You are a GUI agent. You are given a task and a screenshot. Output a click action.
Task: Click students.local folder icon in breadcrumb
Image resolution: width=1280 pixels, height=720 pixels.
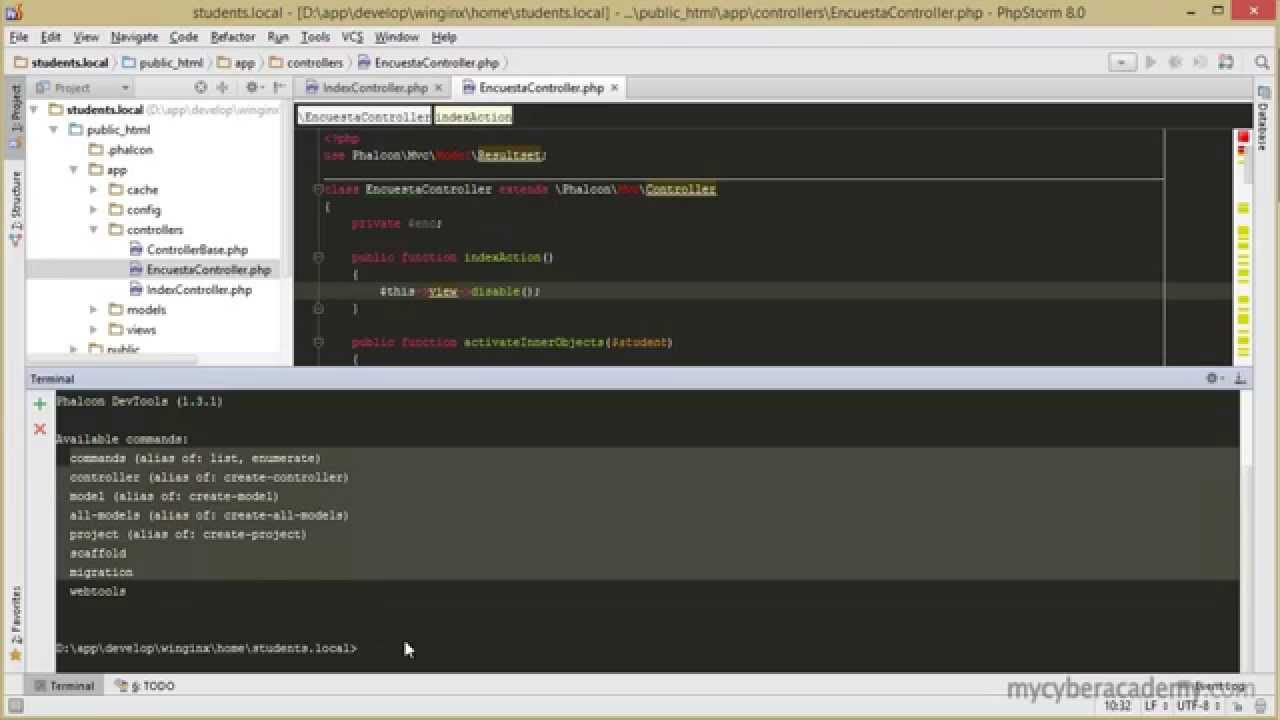click(x=21, y=62)
